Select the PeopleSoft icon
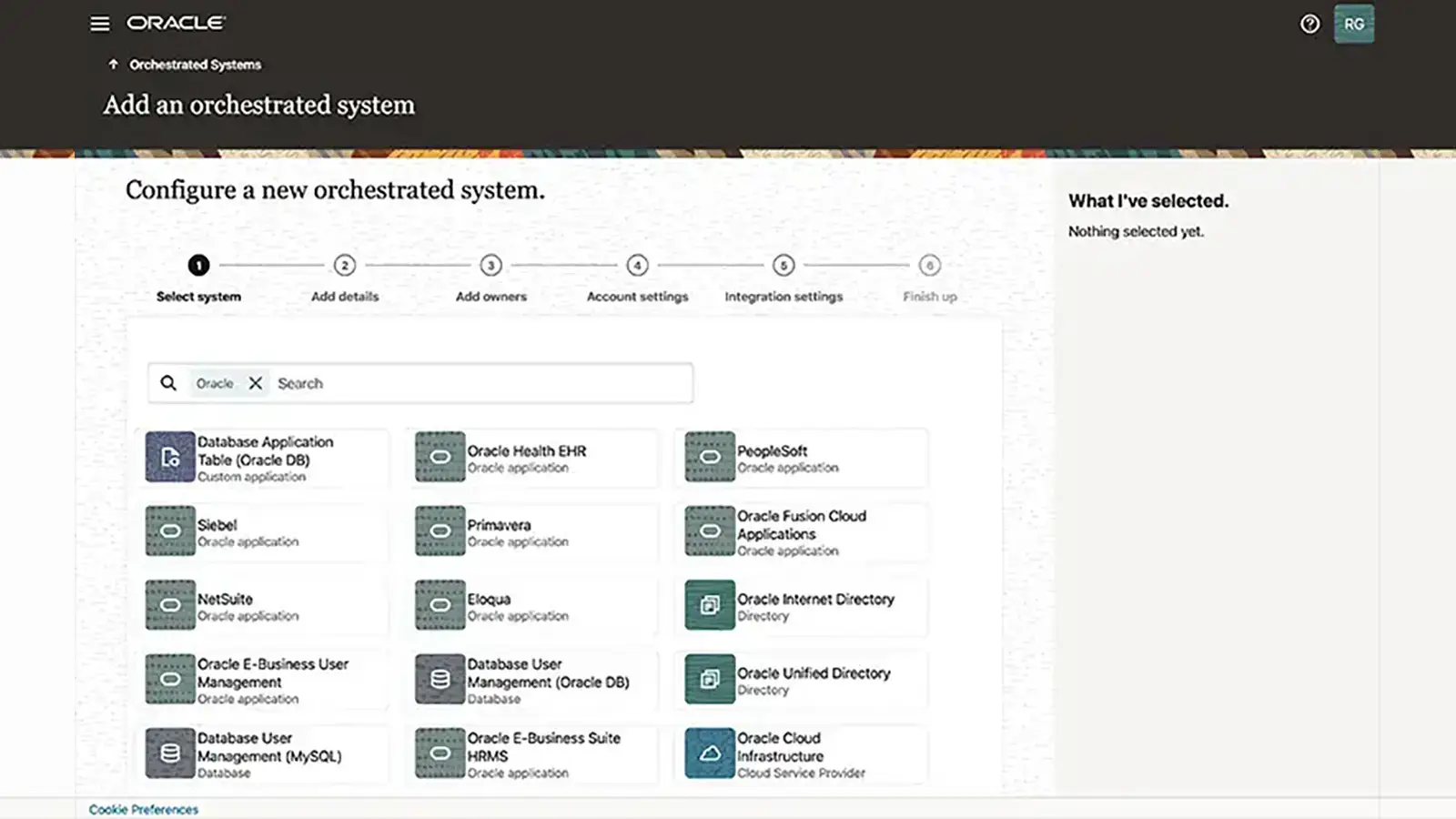The width and height of the screenshot is (1456, 819). [x=710, y=457]
